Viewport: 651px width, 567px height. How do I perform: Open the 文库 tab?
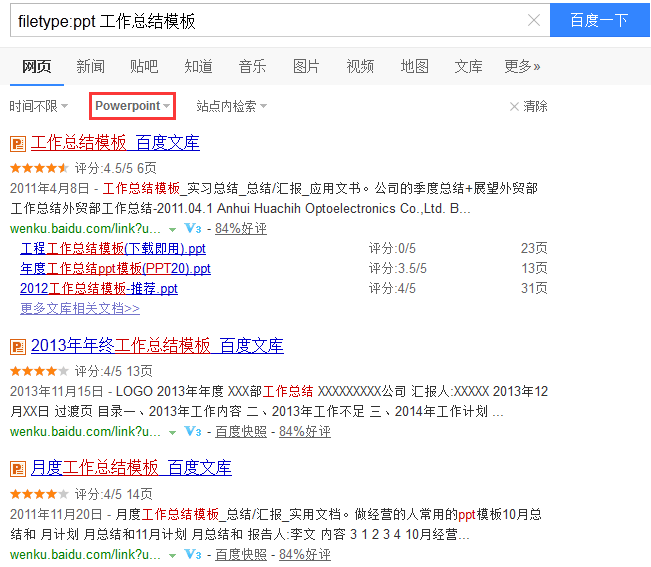tap(468, 66)
